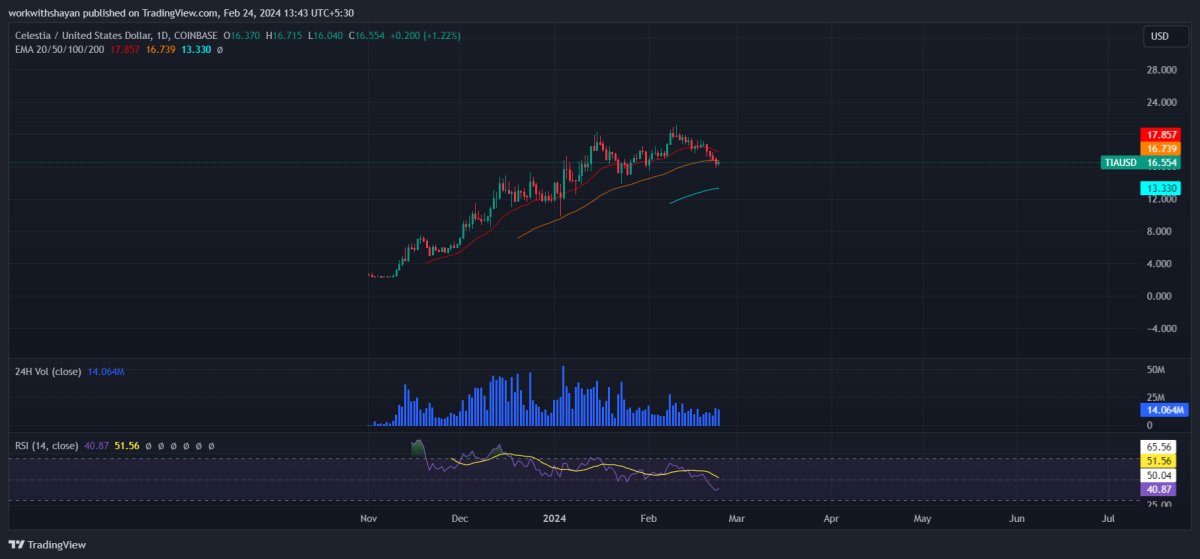Viewport: 1200px width, 559px height.
Task: Click the yellow 51.56 RSI axis label
Action: tap(1160, 460)
